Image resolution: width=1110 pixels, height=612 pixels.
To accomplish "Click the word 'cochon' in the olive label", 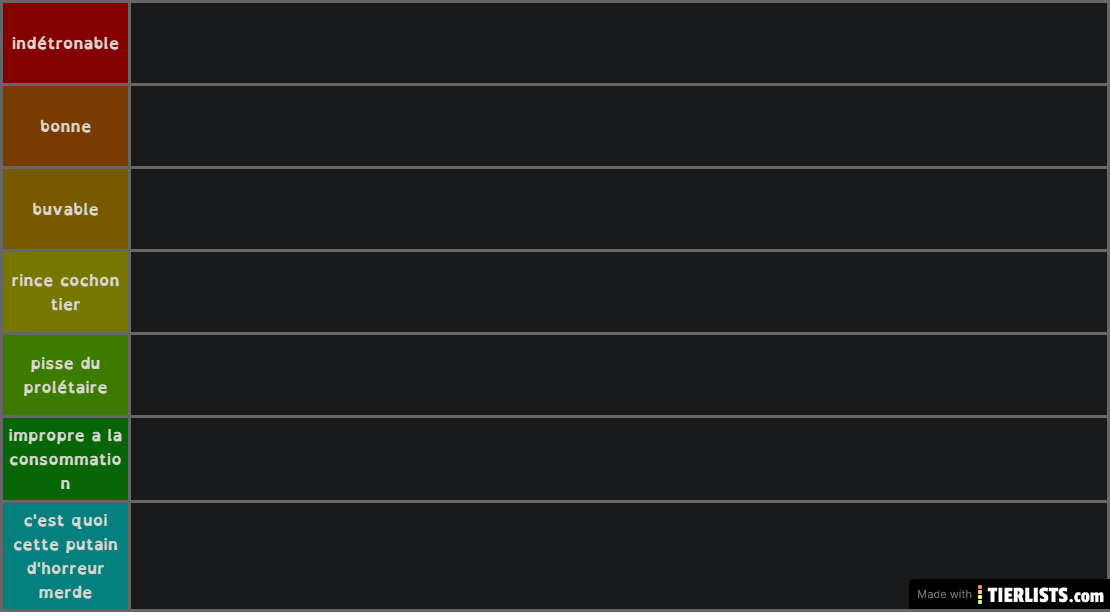I will (90, 280).
